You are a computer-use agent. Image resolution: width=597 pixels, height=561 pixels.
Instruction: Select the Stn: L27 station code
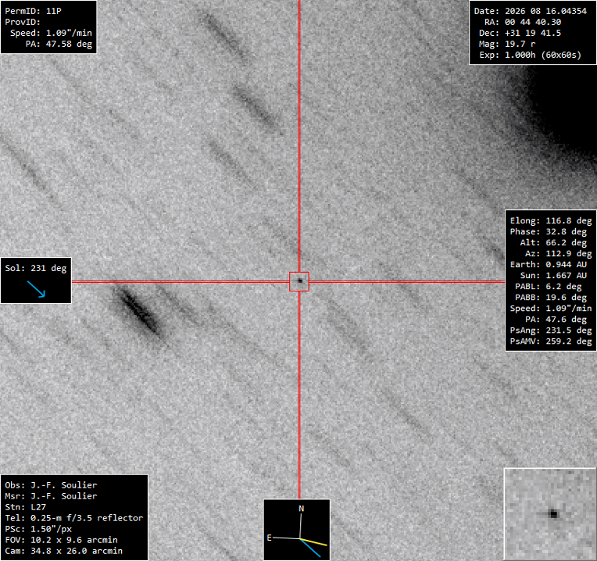(x=26, y=507)
